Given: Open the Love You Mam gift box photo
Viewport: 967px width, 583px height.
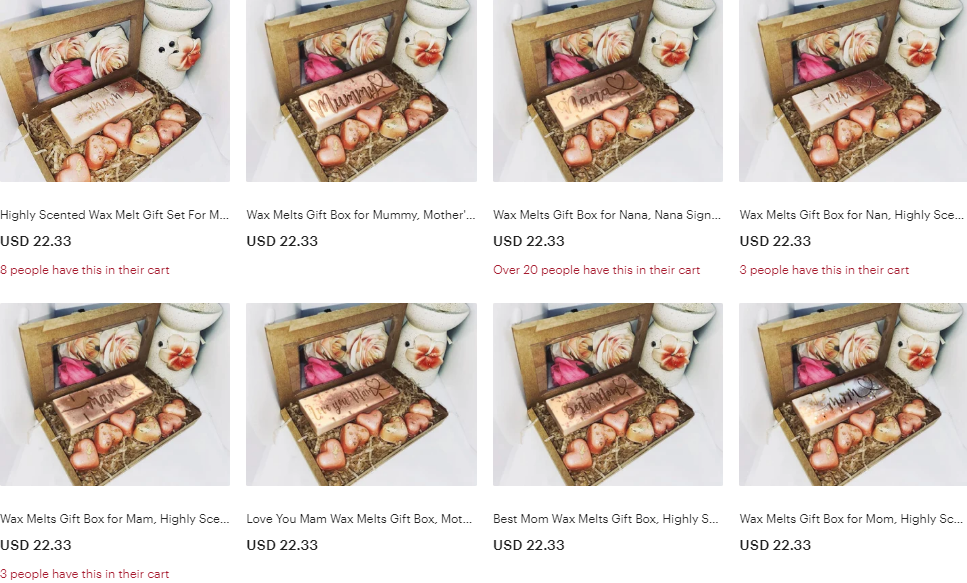Looking at the screenshot, I should pyautogui.click(x=361, y=394).
